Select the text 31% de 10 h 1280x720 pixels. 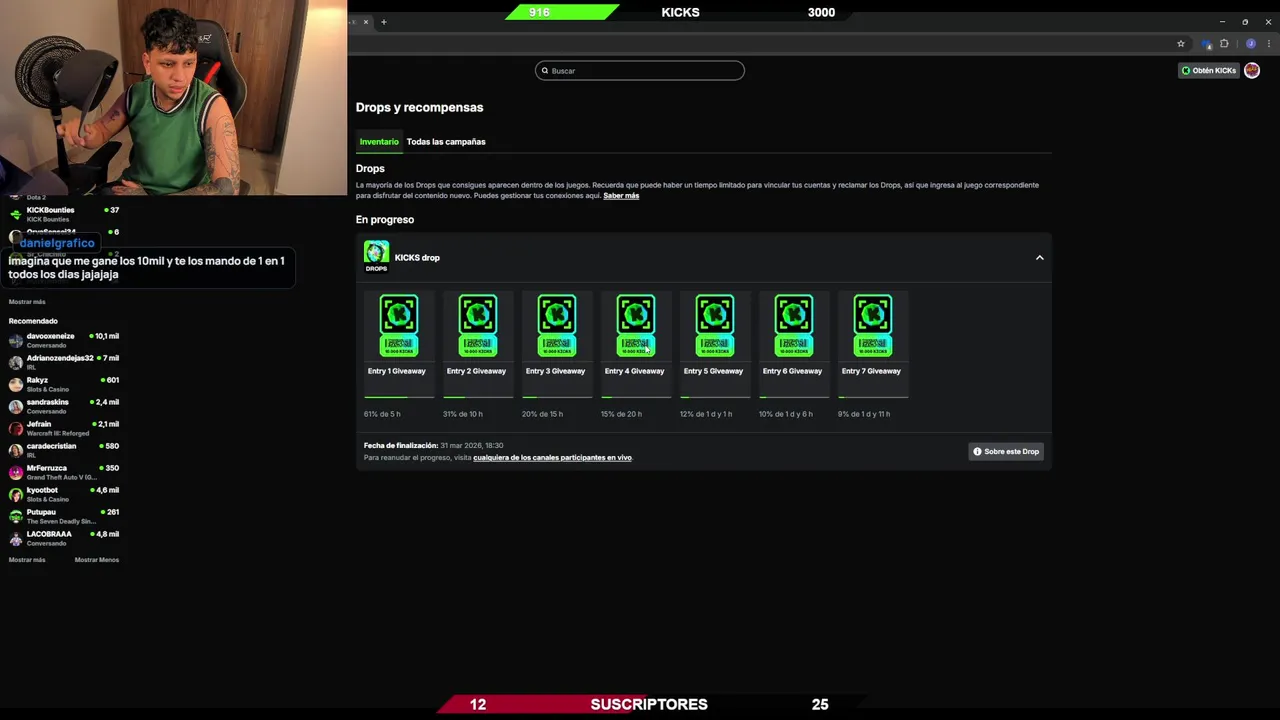pyautogui.click(x=463, y=414)
